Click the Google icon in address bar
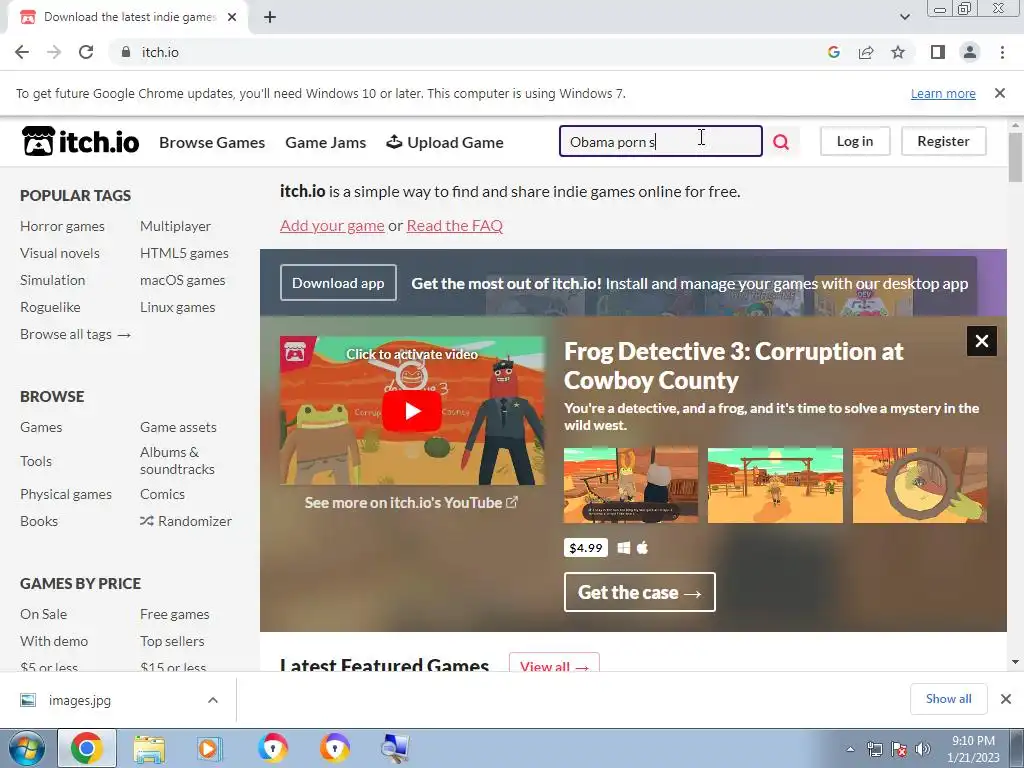 coord(833,52)
